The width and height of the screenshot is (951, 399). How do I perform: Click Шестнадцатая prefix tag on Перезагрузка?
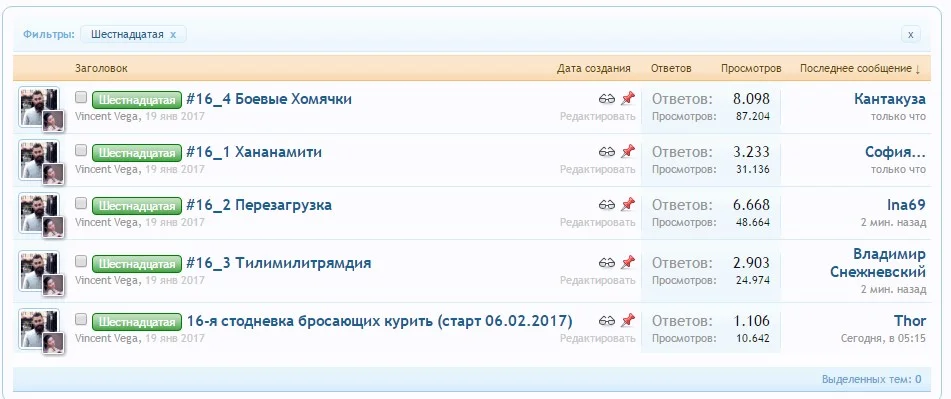pyautogui.click(x=137, y=206)
